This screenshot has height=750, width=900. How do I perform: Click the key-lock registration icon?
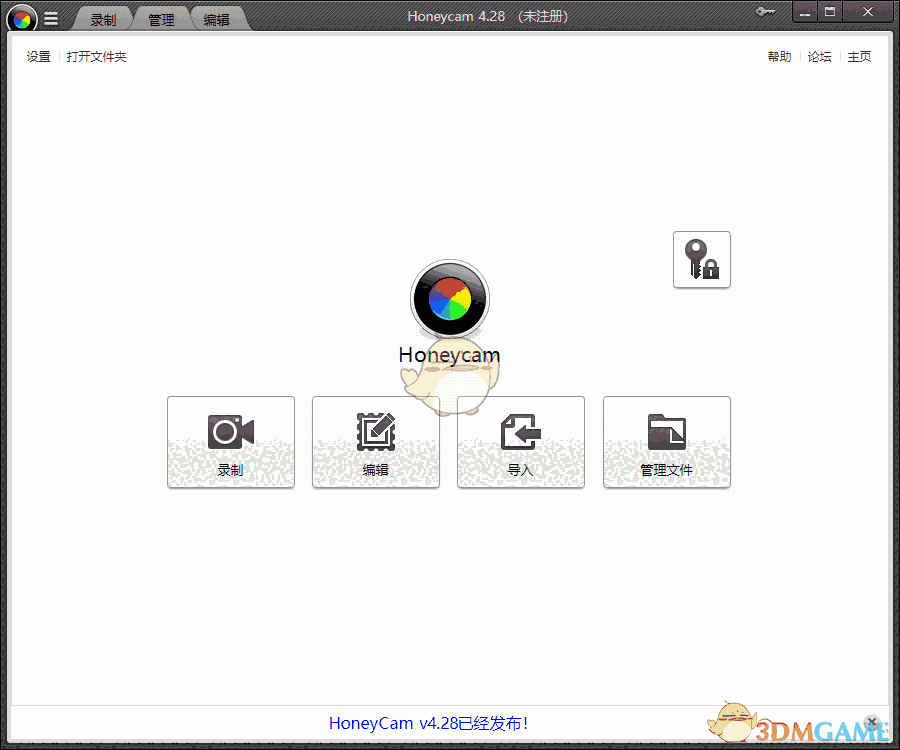pos(701,259)
